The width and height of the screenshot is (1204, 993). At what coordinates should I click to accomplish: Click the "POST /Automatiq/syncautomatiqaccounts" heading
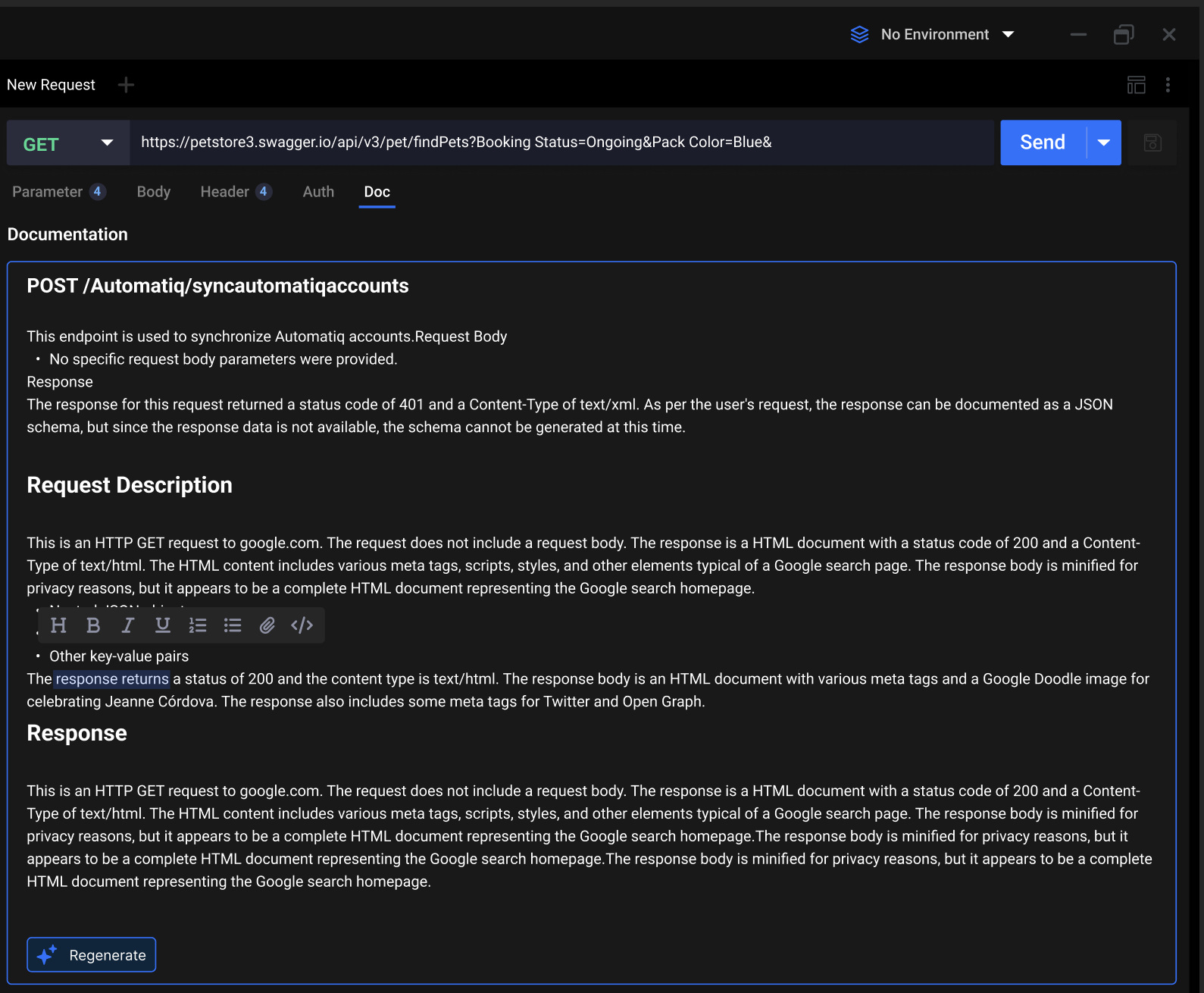pos(217,286)
